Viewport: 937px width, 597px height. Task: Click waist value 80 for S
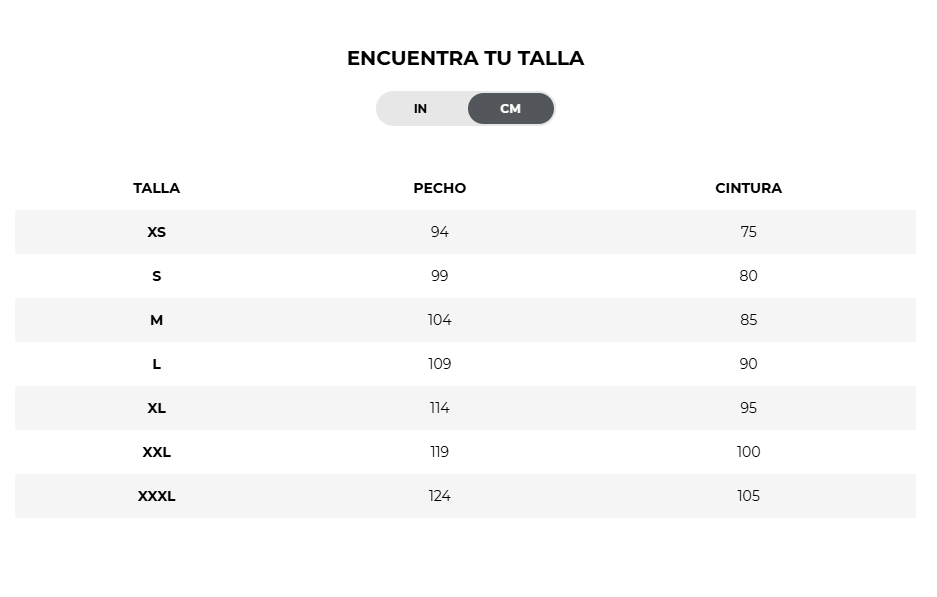(x=748, y=276)
